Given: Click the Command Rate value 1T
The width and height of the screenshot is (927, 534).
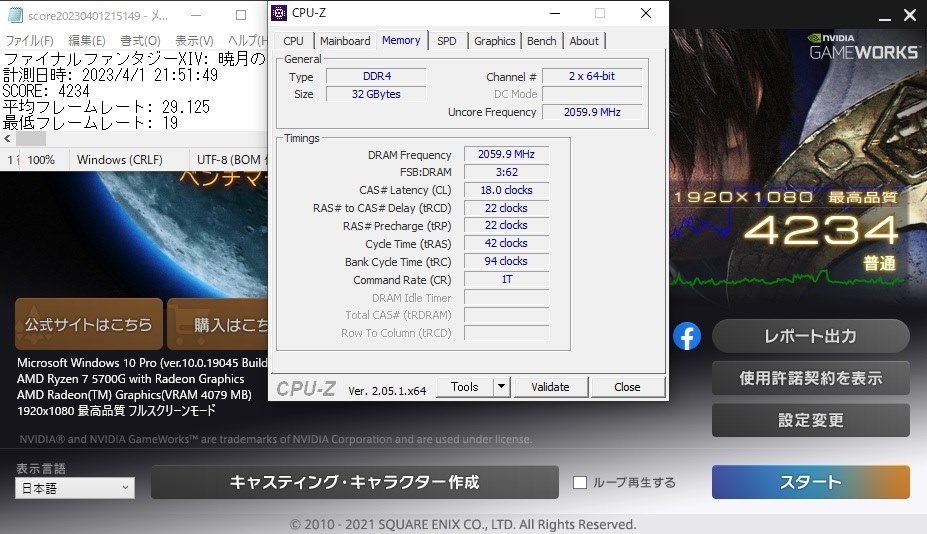Looking at the screenshot, I should point(507,279).
